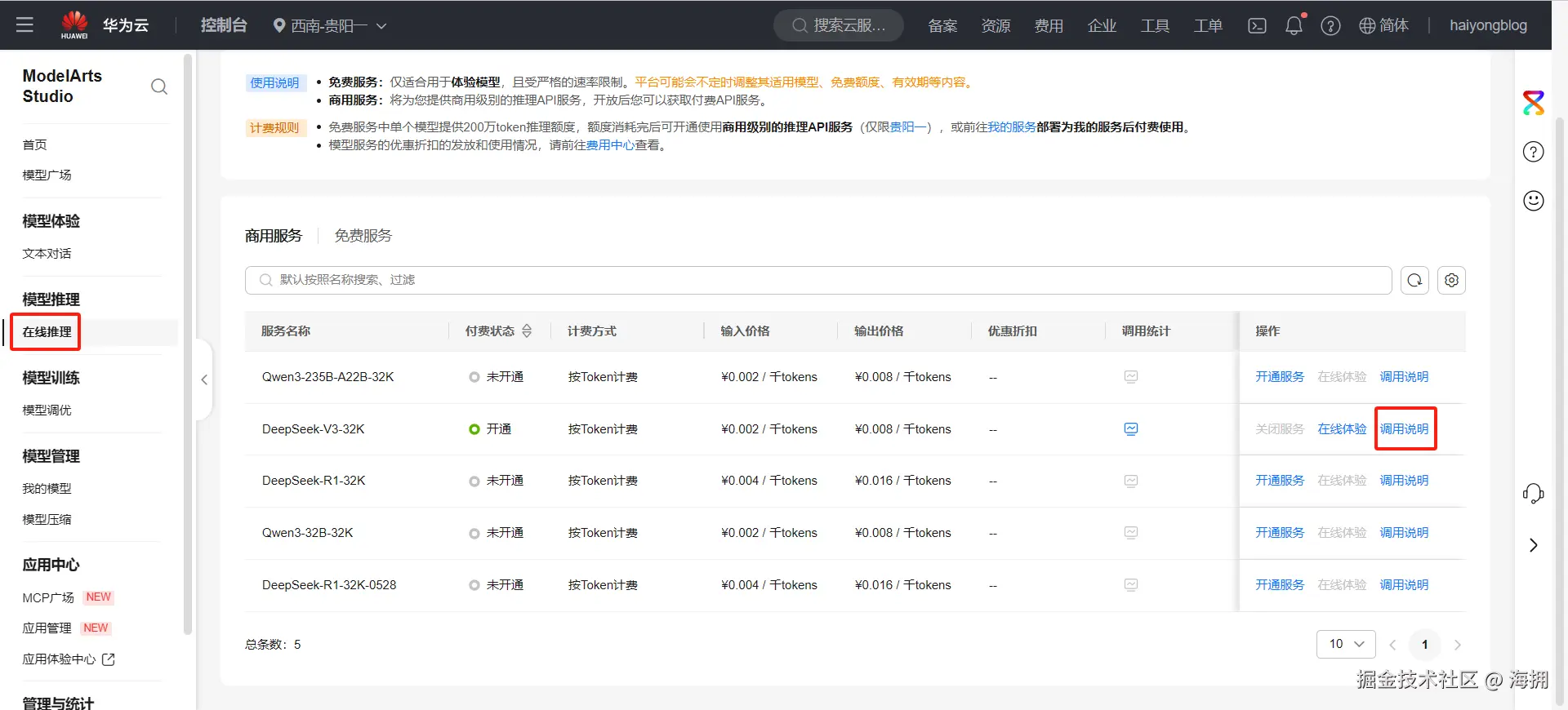Switch to the 商用服务 tab
1568x710 pixels.
click(274, 236)
